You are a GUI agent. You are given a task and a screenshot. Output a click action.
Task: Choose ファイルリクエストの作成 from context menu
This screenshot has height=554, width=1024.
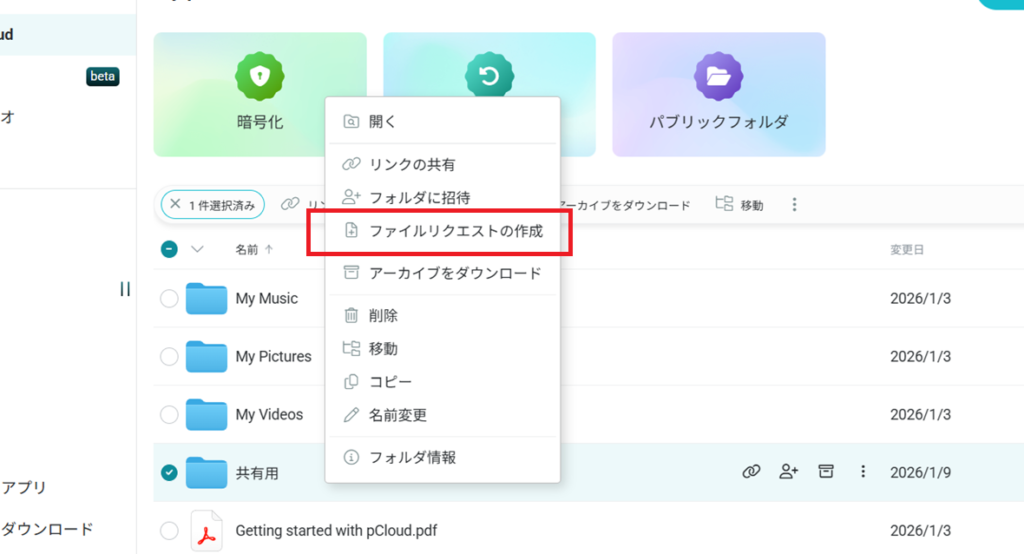pos(455,231)
